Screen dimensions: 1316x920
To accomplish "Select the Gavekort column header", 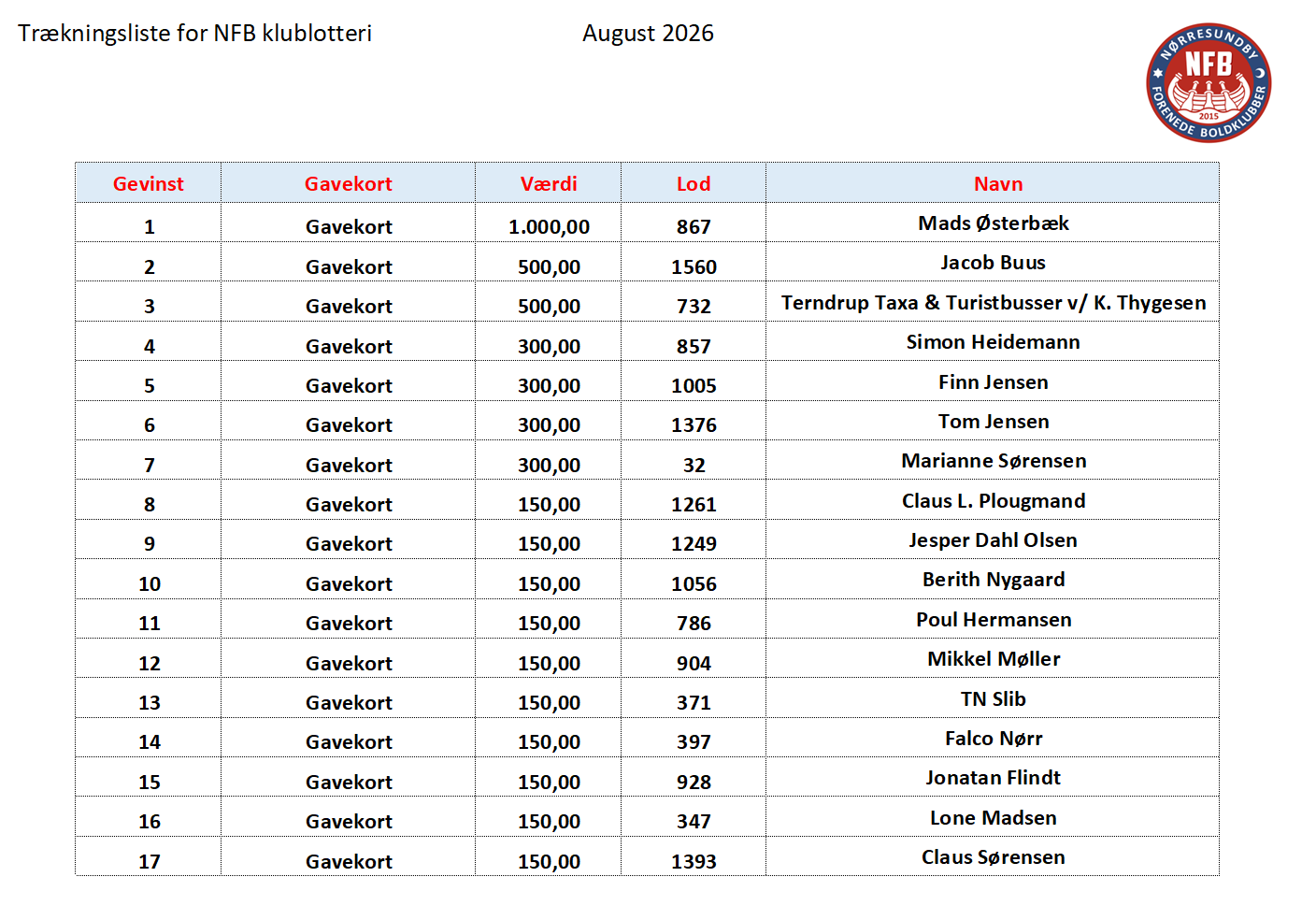I will 349,183.
